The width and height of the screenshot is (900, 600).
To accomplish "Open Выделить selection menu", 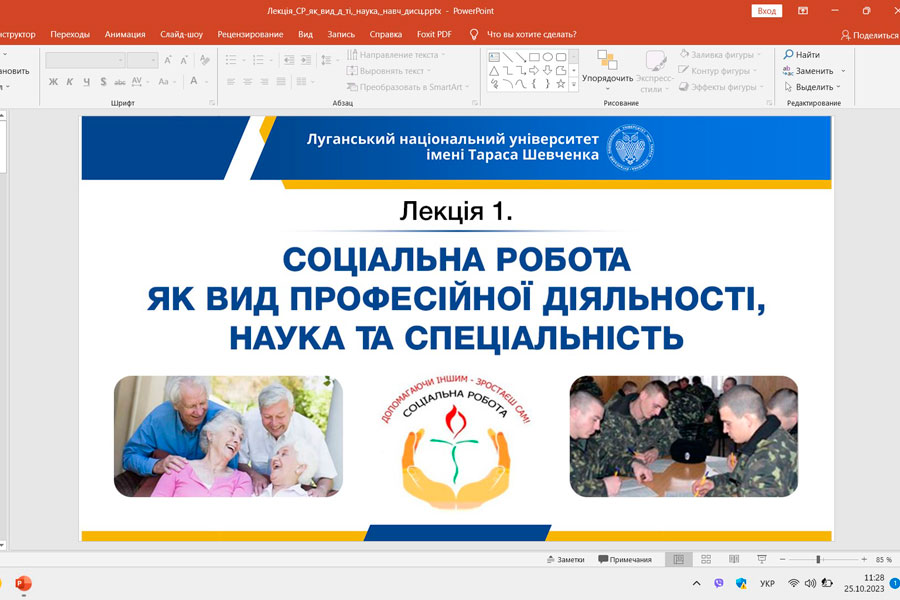I will pos(812,87).
